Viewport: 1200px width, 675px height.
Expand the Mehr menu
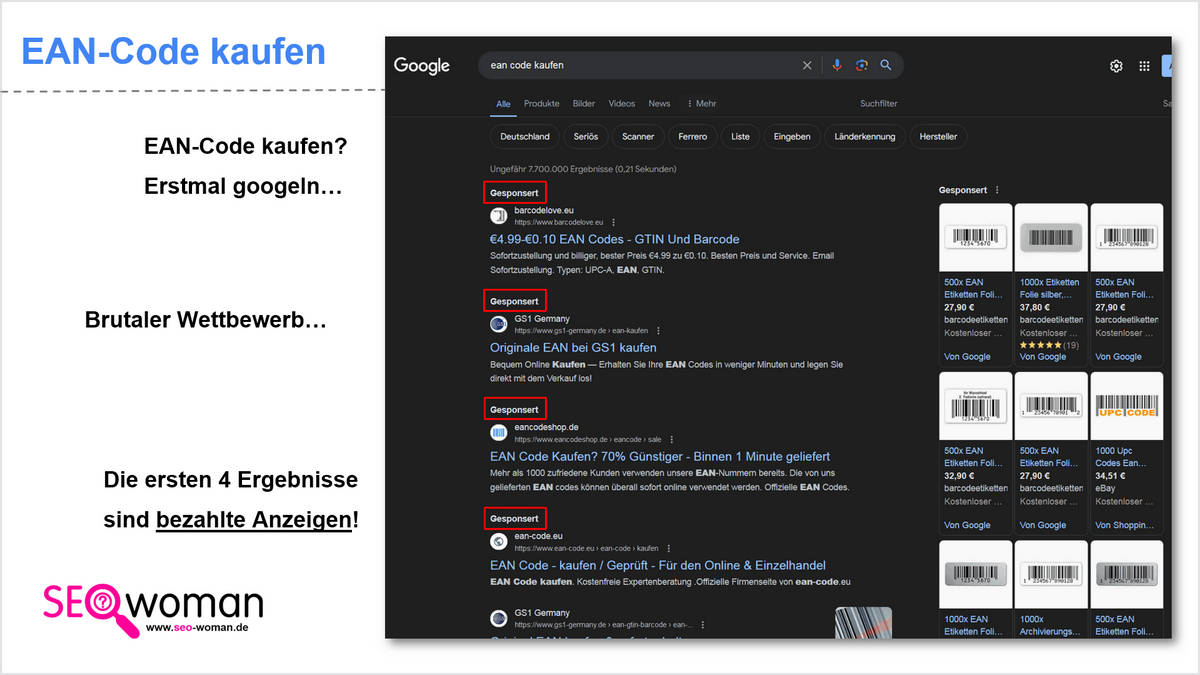701,104
